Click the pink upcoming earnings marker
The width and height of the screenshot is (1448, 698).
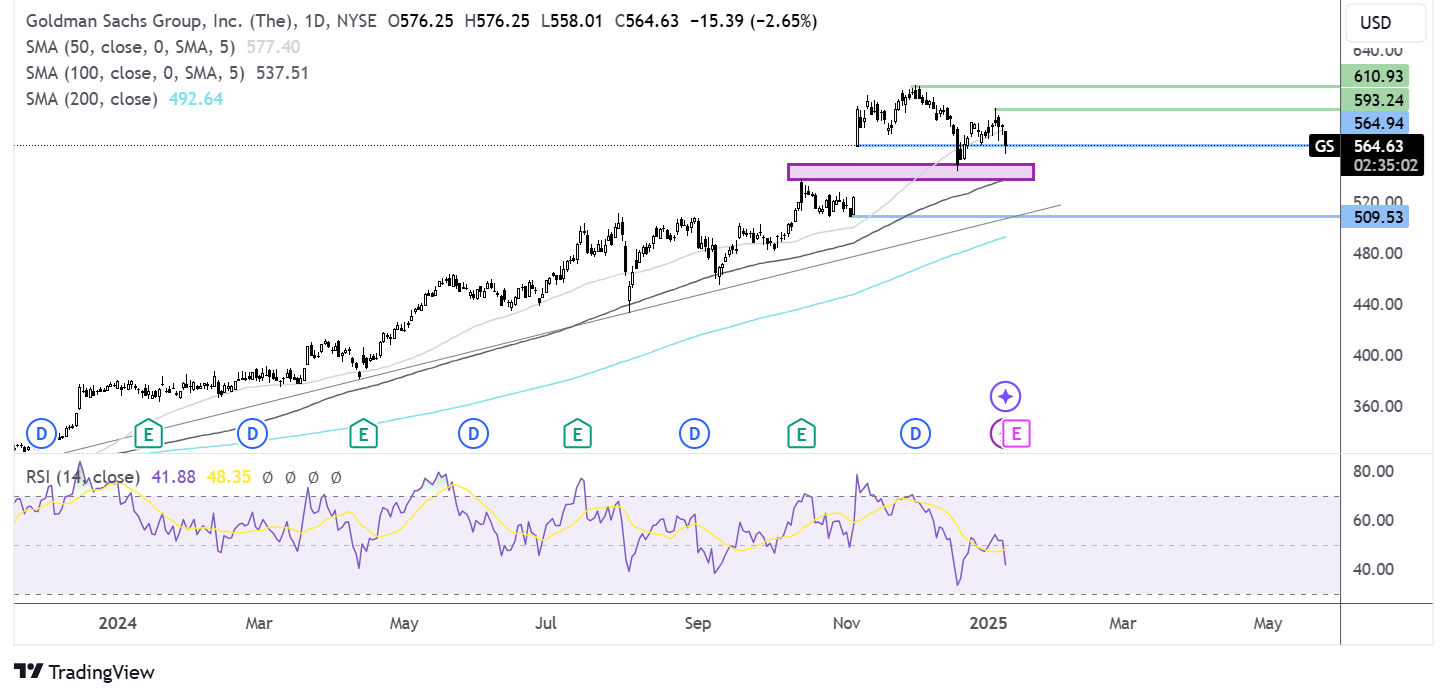pos(1016,434)
